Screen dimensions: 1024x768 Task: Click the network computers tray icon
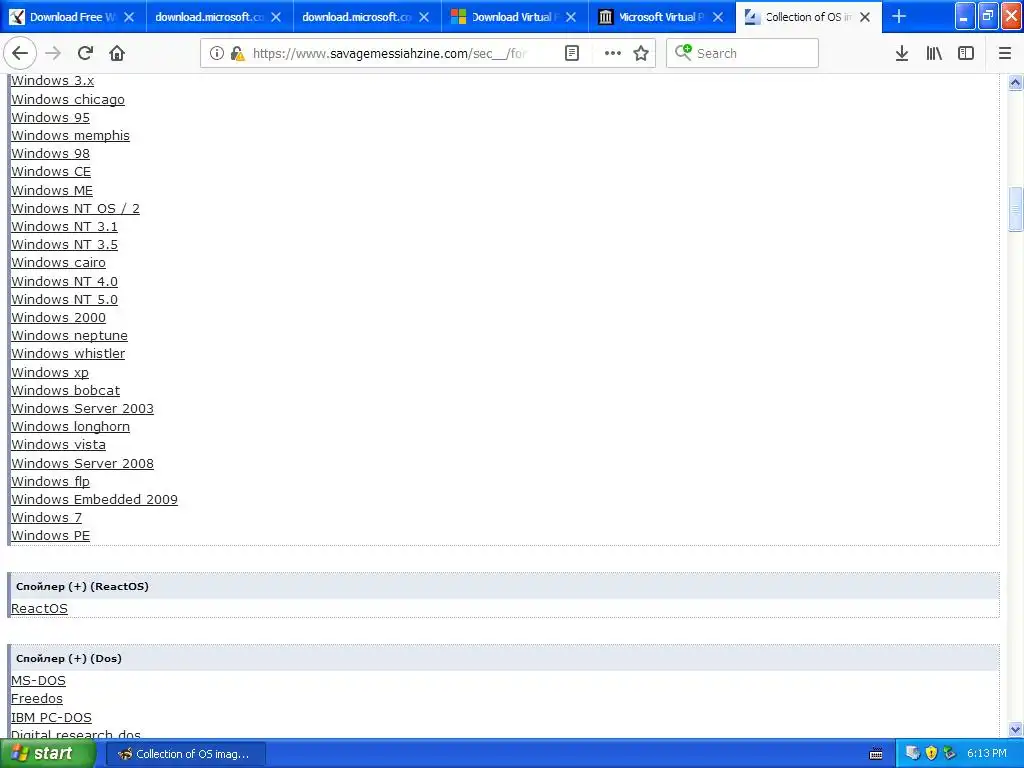pyautogui.click(x=913, y=753)
